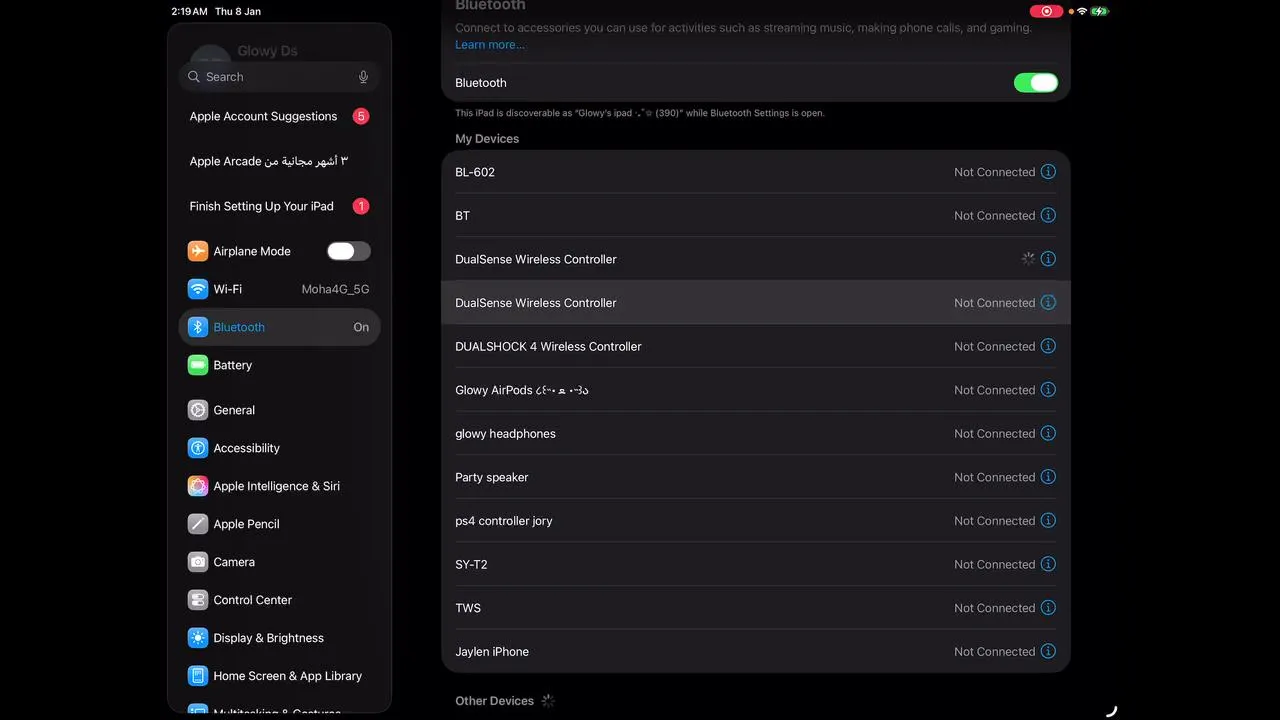
Task: Tap the Home Screen & App Library icon
Action: 198,676
